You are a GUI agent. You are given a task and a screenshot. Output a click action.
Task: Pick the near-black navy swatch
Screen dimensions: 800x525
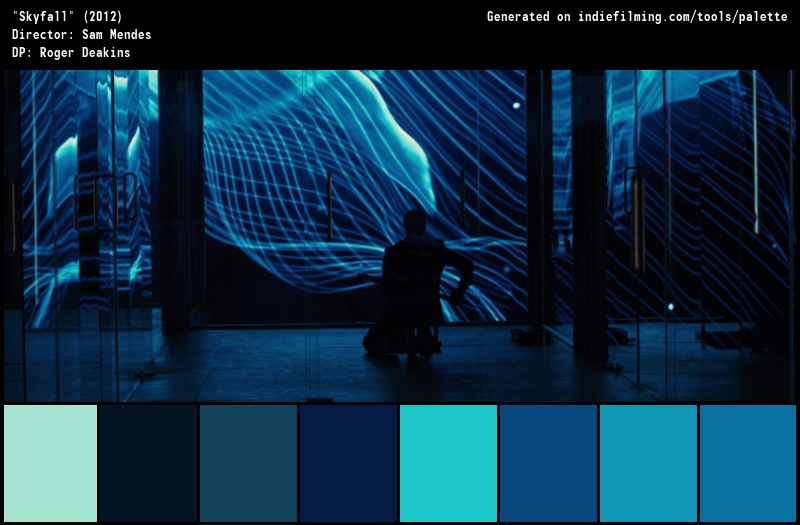[x=148, y=463]
